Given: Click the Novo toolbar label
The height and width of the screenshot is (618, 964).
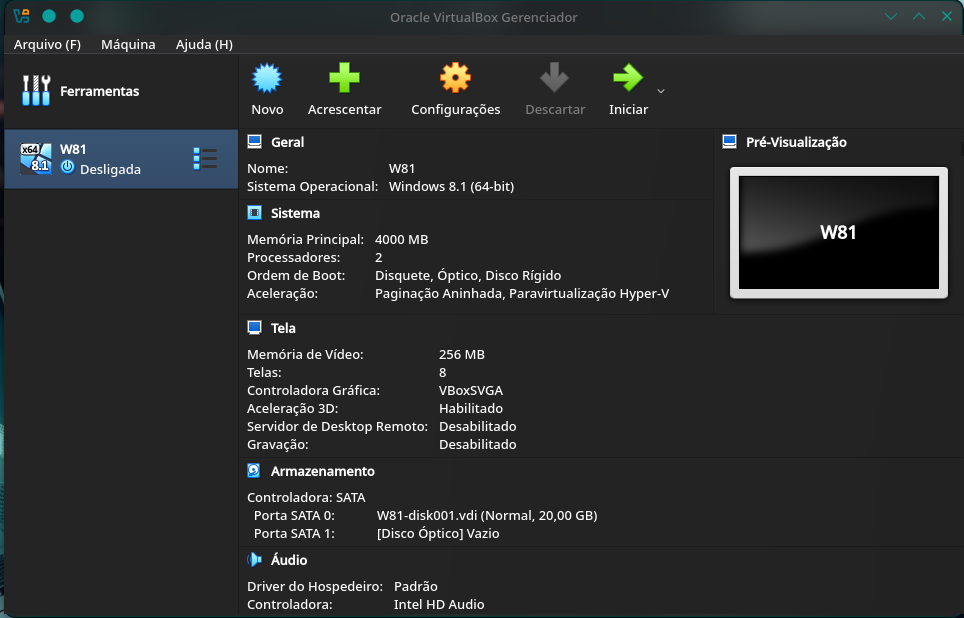Looking at the screenshot, I should pyautogui.click(x=267, y=109).
